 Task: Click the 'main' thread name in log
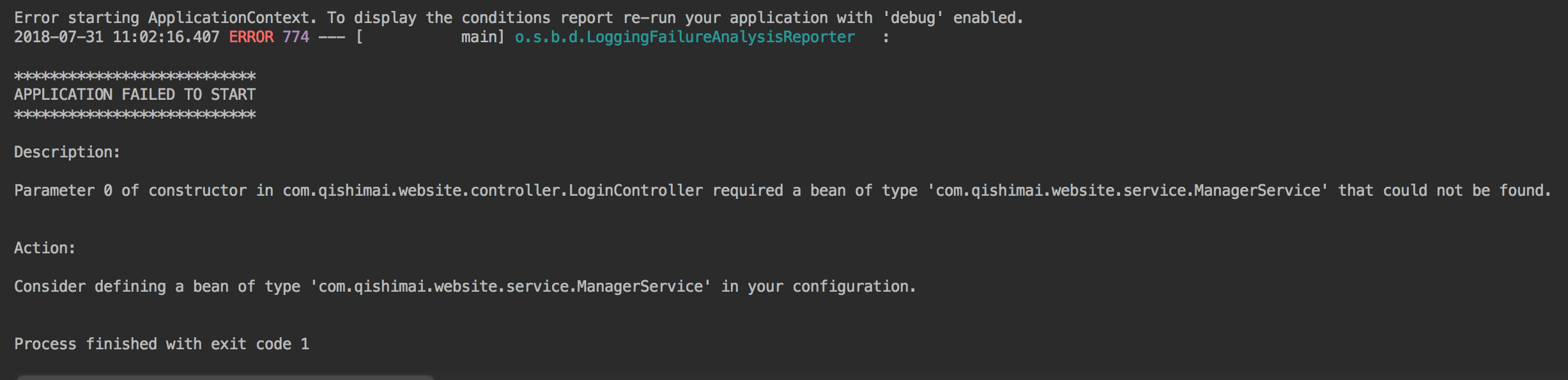479,37
